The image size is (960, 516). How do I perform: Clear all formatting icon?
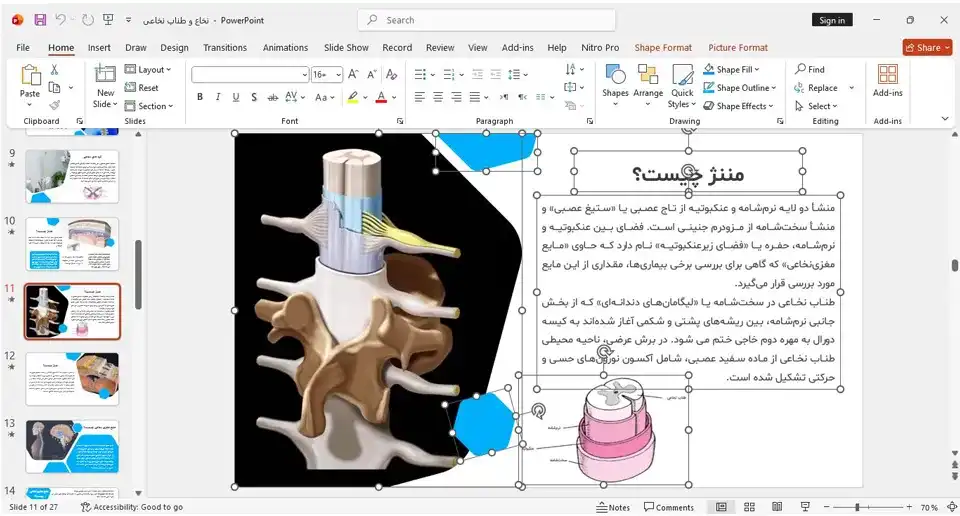[392, 75]
